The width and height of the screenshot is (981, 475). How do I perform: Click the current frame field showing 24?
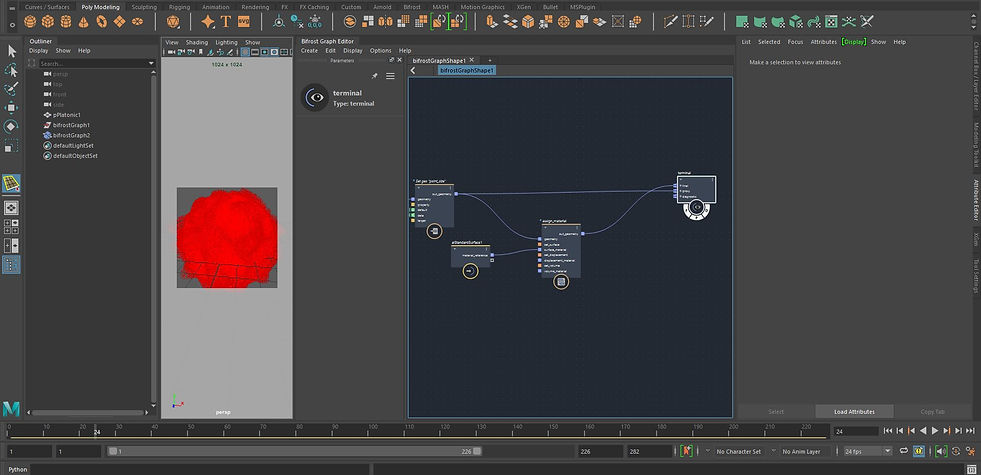click(856, 431)
